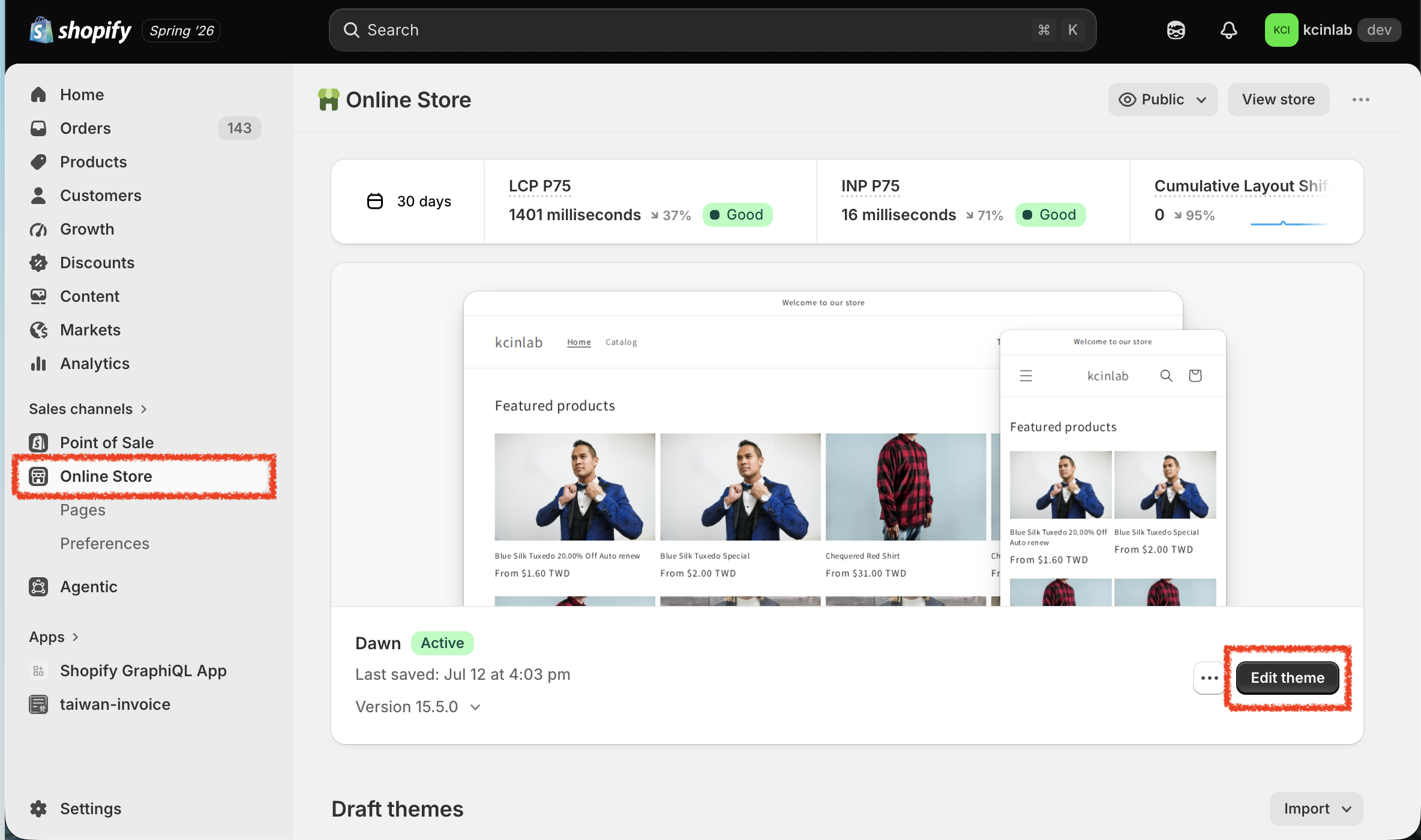The width and height of the screenshot is (1421, 840).
Task: Open Preferences under Online Store
Action: click(x=104, y=544)
